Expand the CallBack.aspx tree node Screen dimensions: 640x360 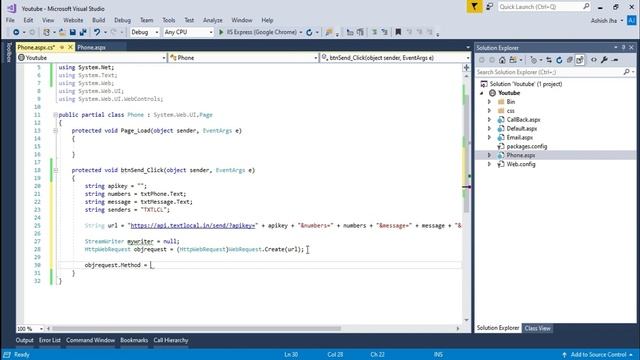coord(489,120)
